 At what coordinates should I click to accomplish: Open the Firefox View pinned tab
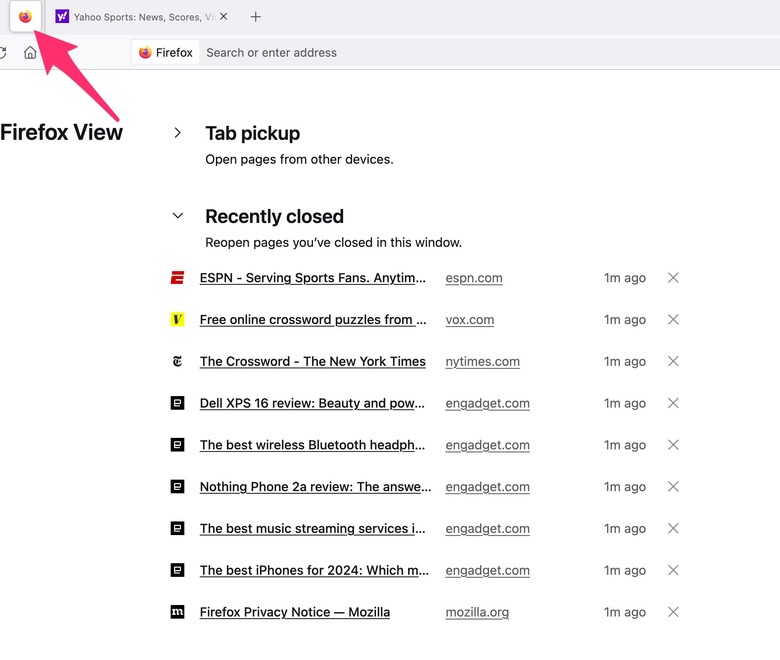pos(25,16)
